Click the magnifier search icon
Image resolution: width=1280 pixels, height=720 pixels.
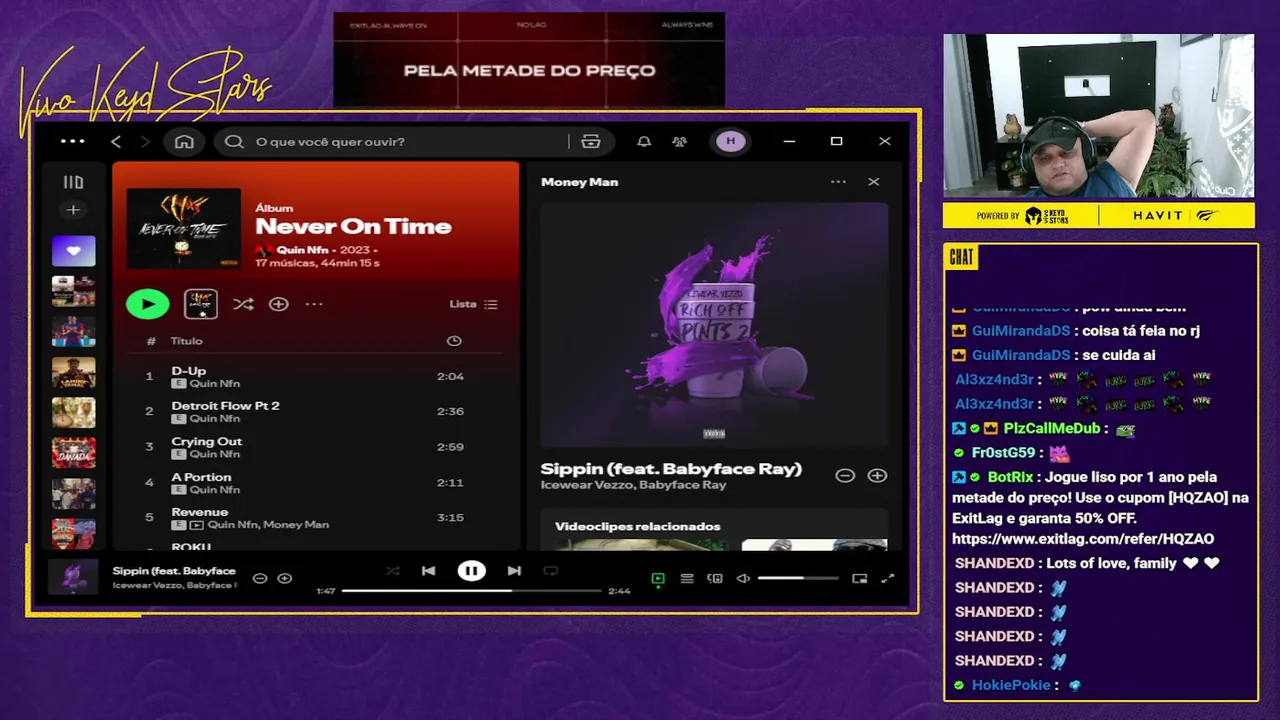(x=234, y=142)
